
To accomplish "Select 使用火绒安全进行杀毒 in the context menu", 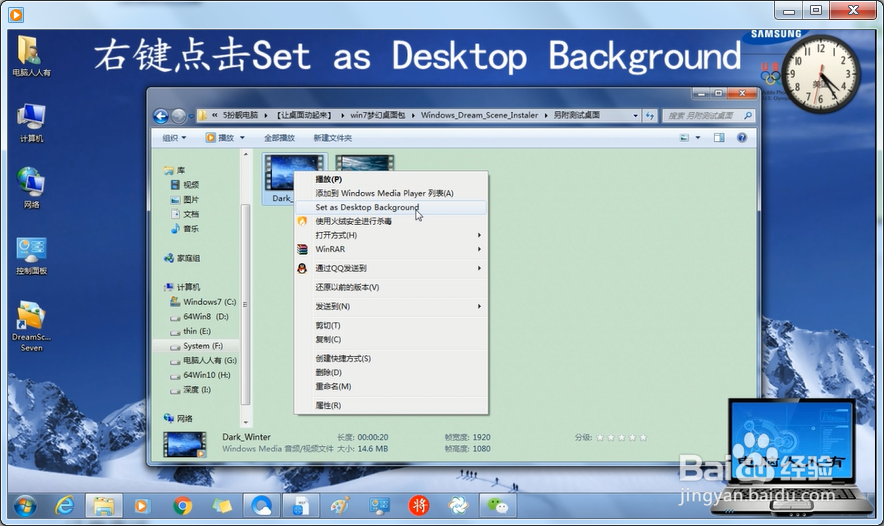I will tap(391, 221).
